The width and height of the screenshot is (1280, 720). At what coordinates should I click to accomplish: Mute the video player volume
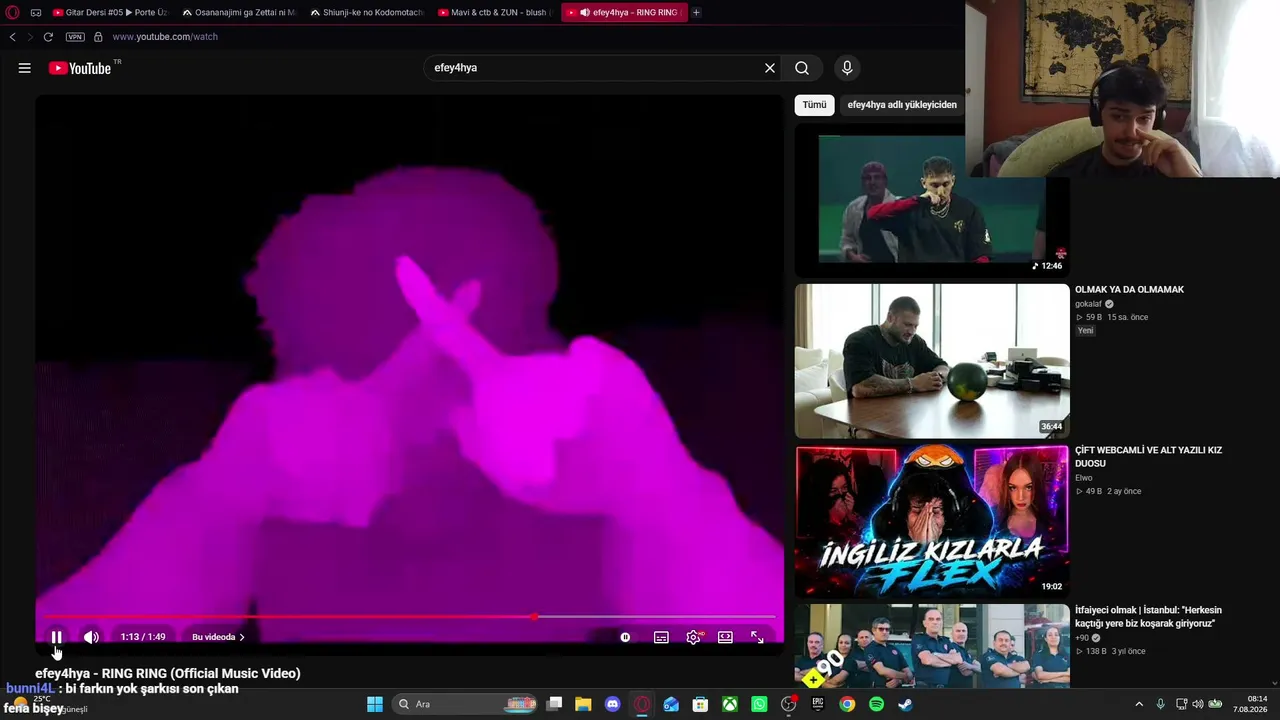pyautogui.click(x=91, y=637)
